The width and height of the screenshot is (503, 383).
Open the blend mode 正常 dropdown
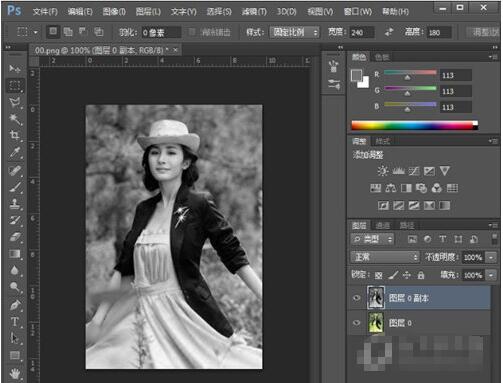coord(385,257)
